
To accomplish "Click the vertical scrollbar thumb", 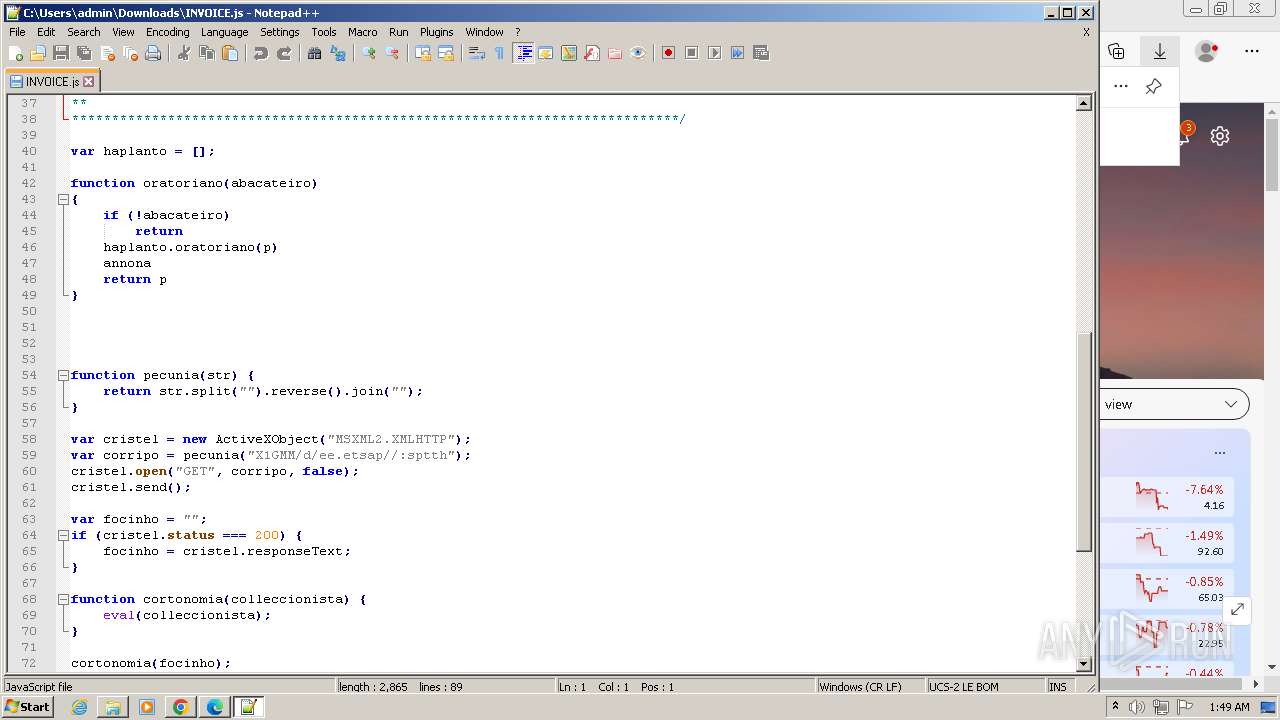I will tap(1083, 441).
